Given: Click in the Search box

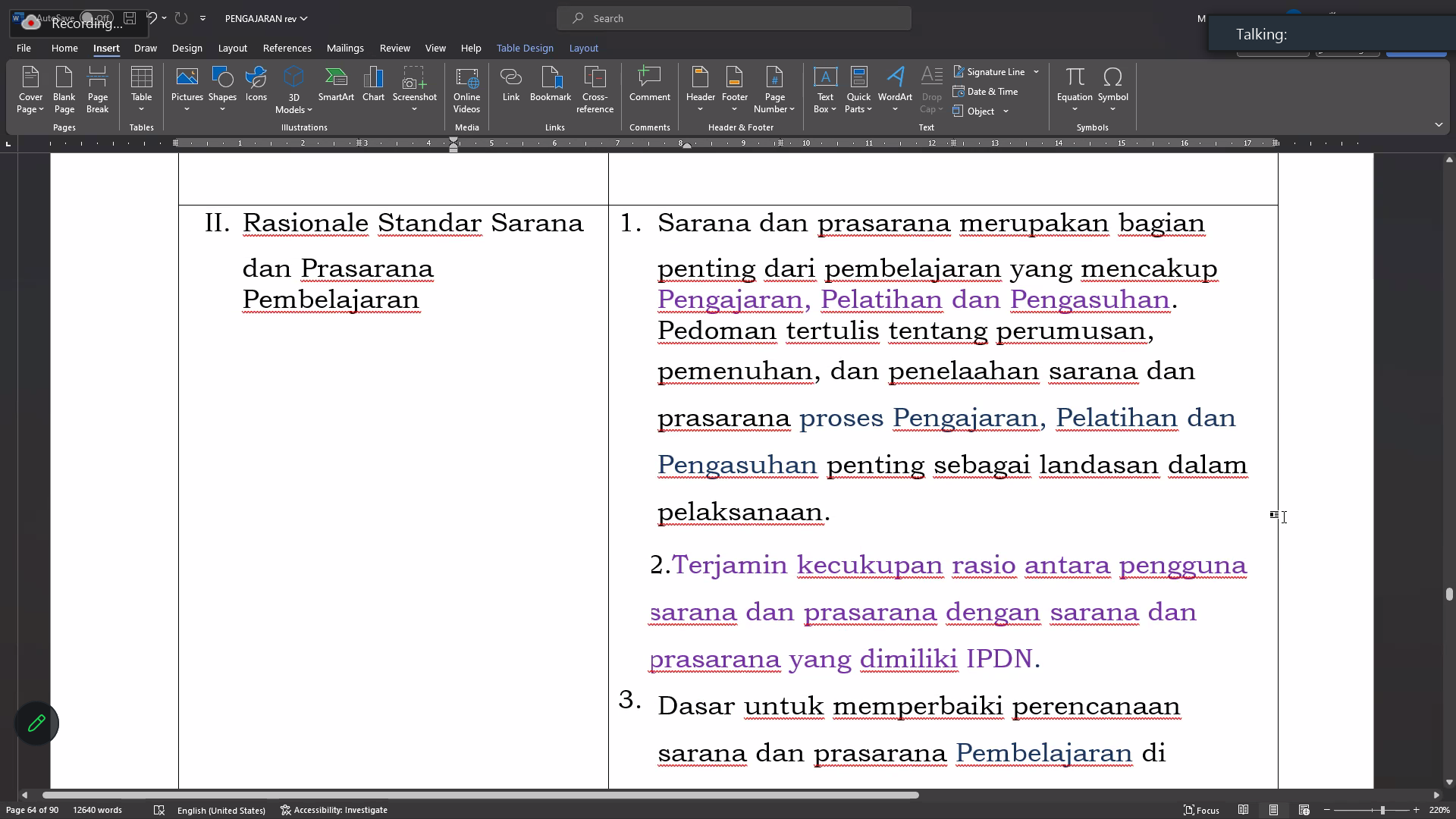Looking at the screenshot, I should point(734,18).
